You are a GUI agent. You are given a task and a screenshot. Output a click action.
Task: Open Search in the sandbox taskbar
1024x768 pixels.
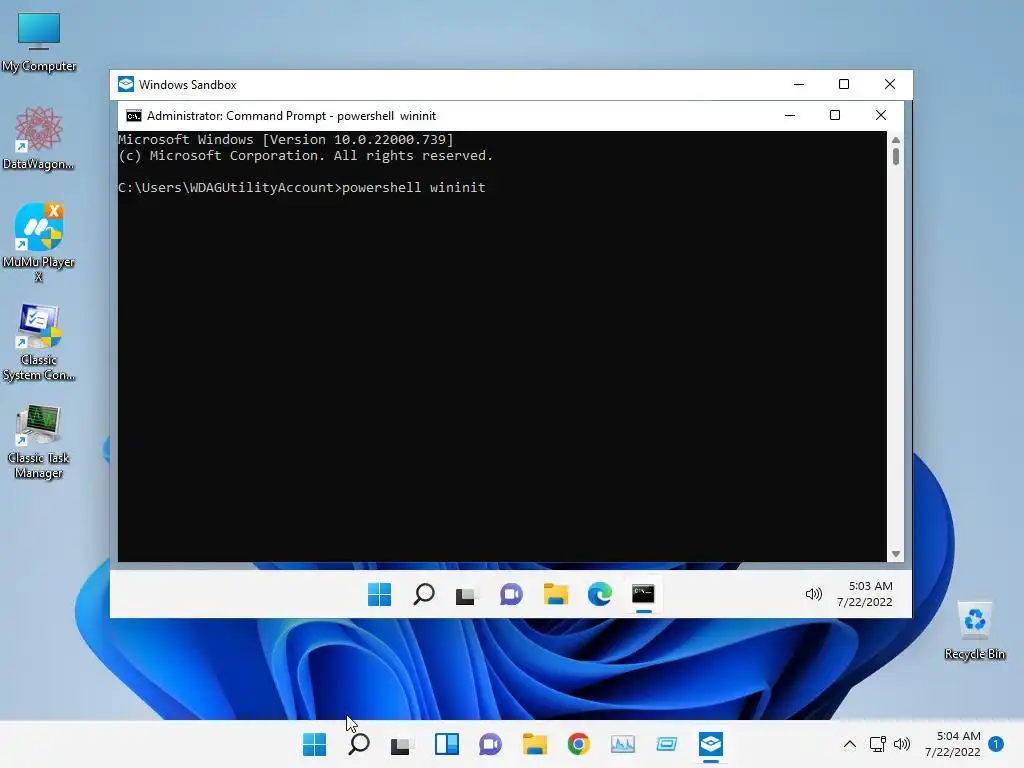coord(424,594)
